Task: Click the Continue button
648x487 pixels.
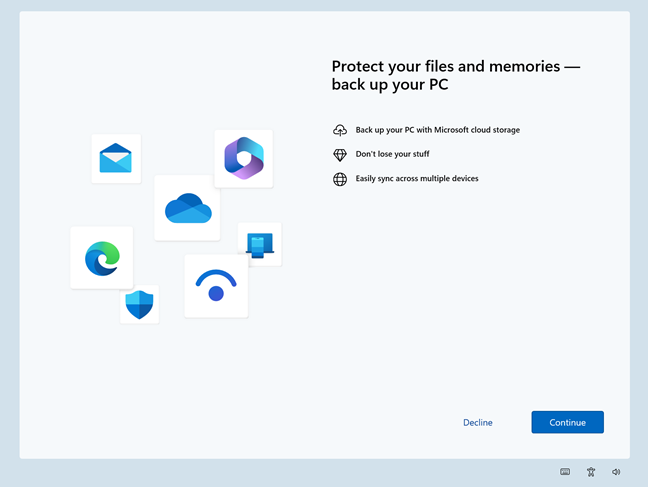Action: (567, 422)
